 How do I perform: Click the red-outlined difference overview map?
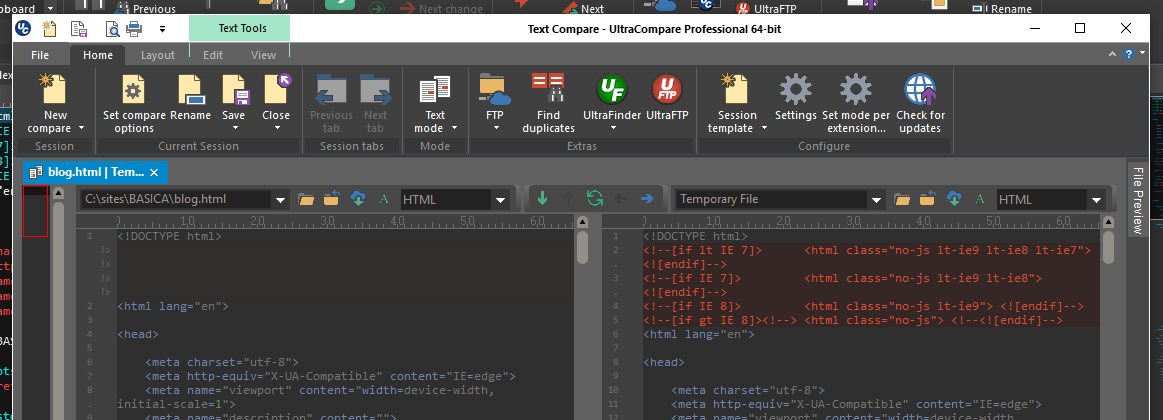click(36, 211)
